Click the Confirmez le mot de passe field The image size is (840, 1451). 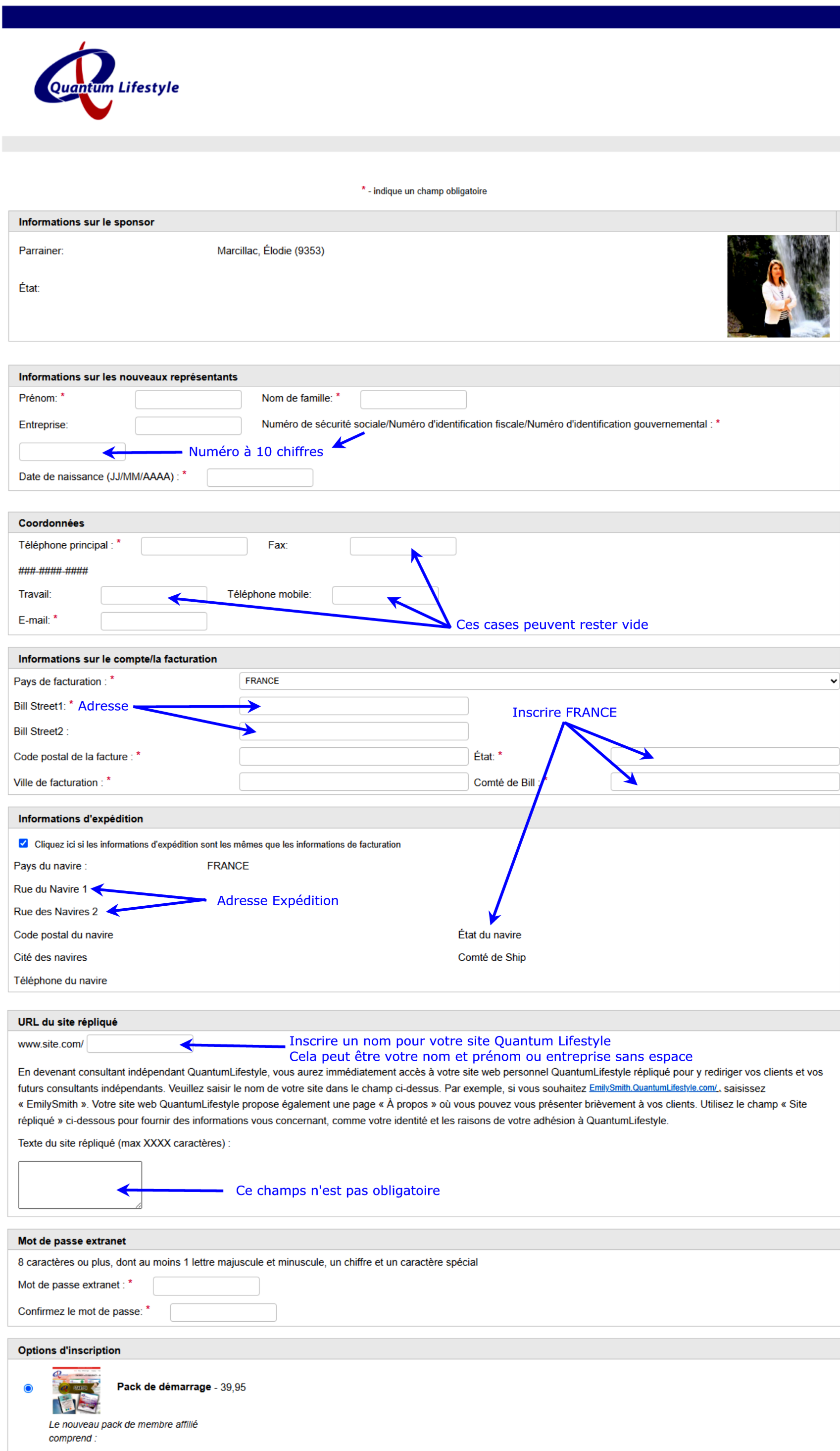[x=223, y=1312]
